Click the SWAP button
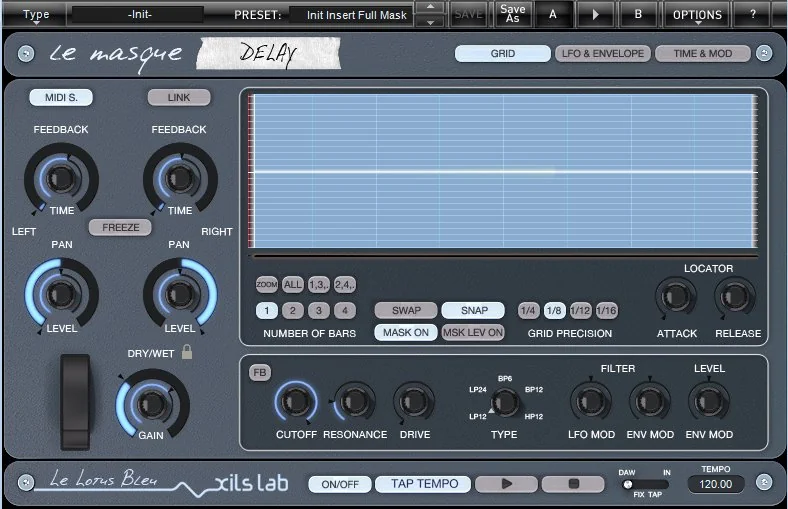Image resolution: width=788 pixels, height=509 pixels. point(406,310)
